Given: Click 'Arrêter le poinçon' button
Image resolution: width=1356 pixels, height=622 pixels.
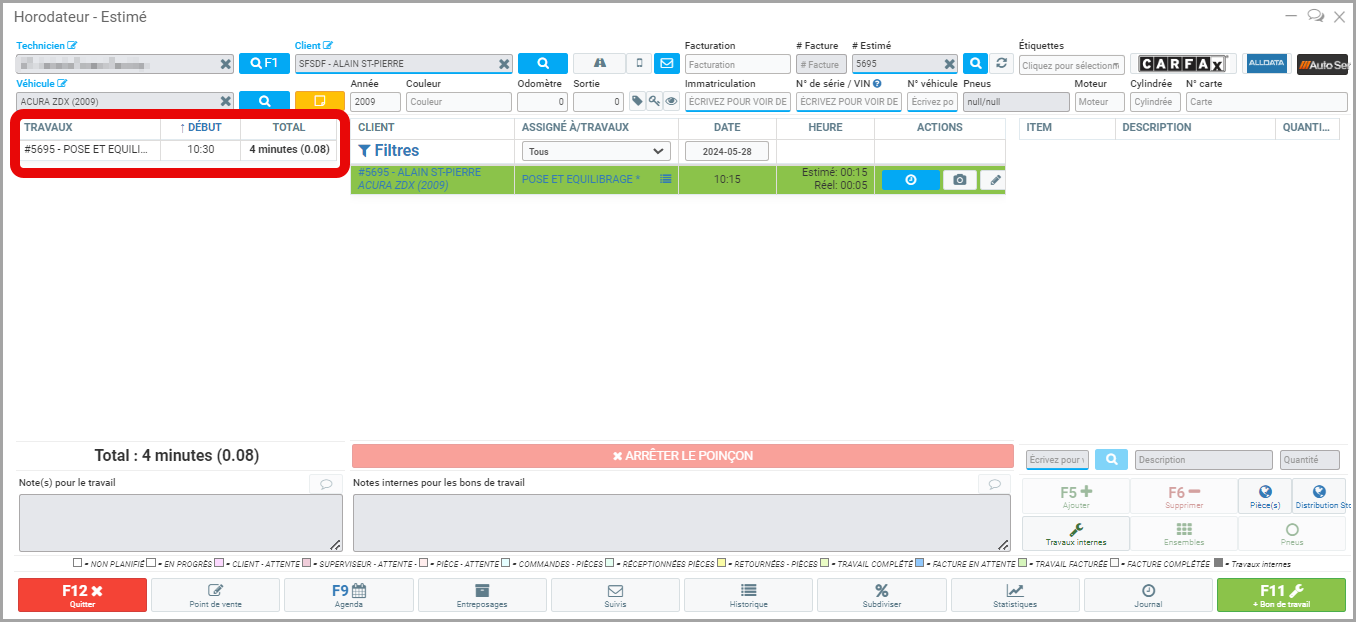Looking at the screenshot, I should pos(682,456).
